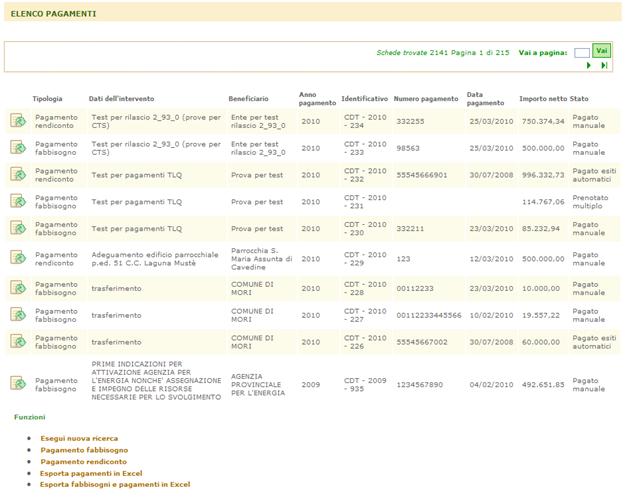The width and height of the screenshot is (625, 504).
Task: Click year 2009 in Anno pagamento column
Action: coord(311,384)
